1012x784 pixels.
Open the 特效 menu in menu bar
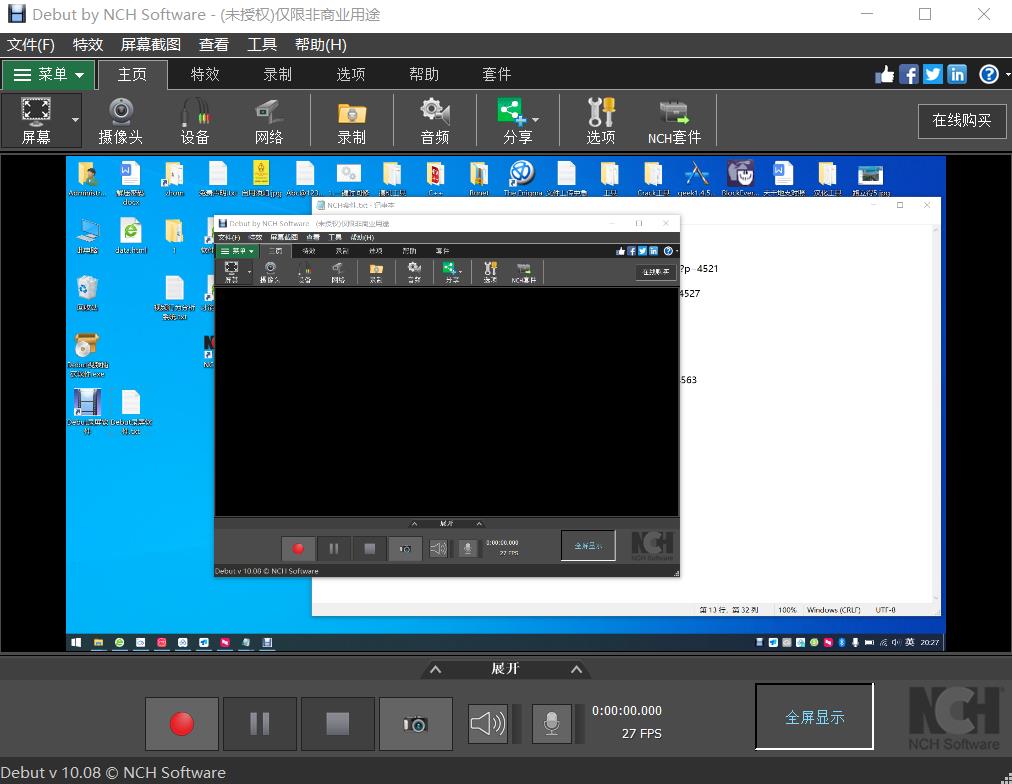click(88, 45)
